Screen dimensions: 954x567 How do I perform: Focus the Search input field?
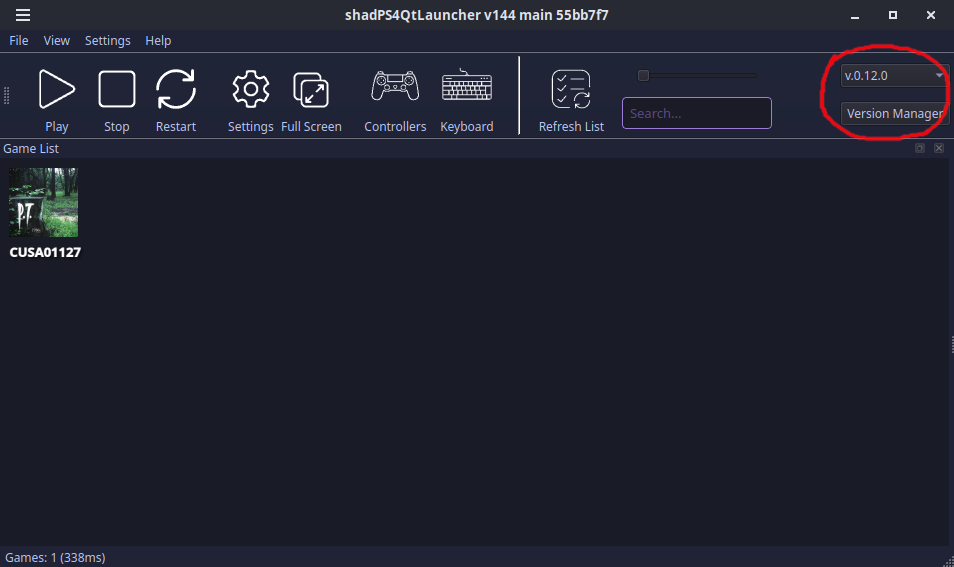697,113
